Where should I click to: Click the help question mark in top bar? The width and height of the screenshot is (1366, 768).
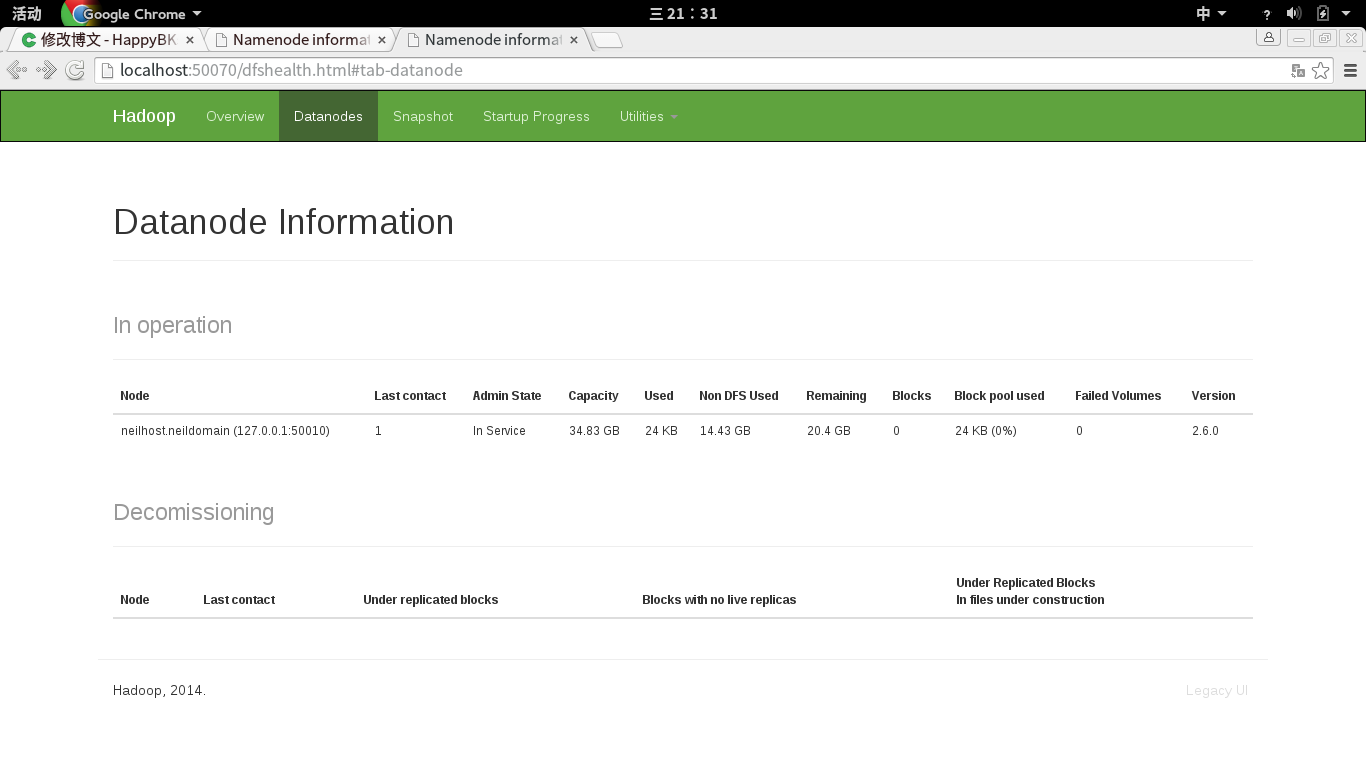click(x=1267, y=14)
